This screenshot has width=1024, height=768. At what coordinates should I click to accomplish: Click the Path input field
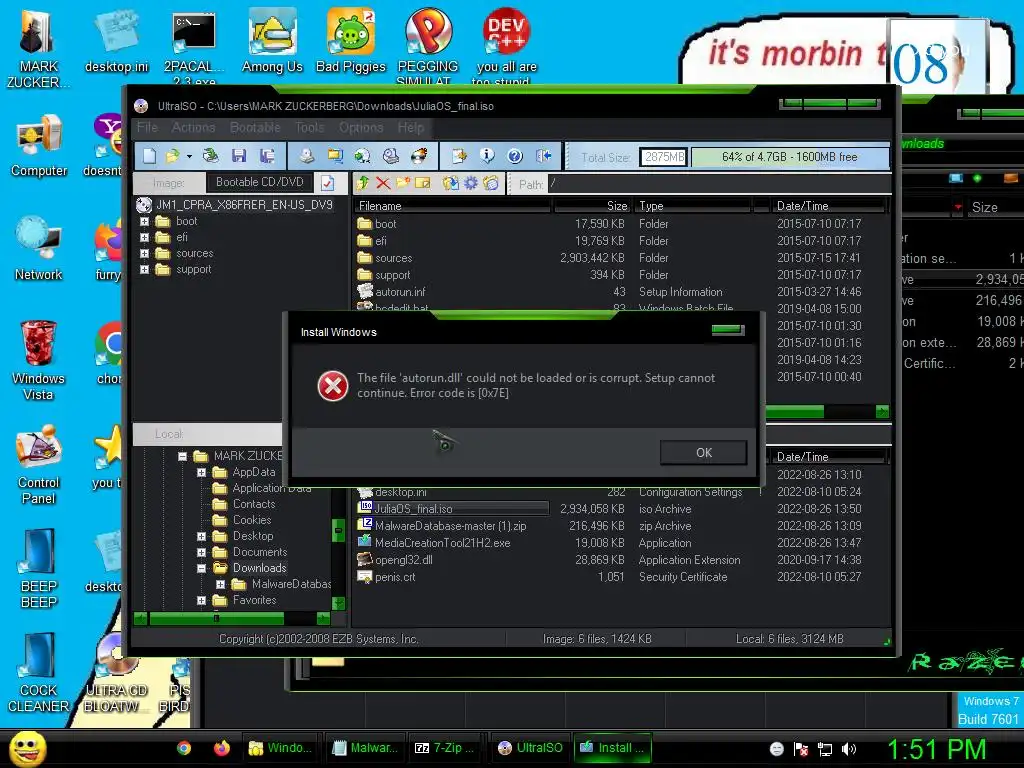[718, 184]
